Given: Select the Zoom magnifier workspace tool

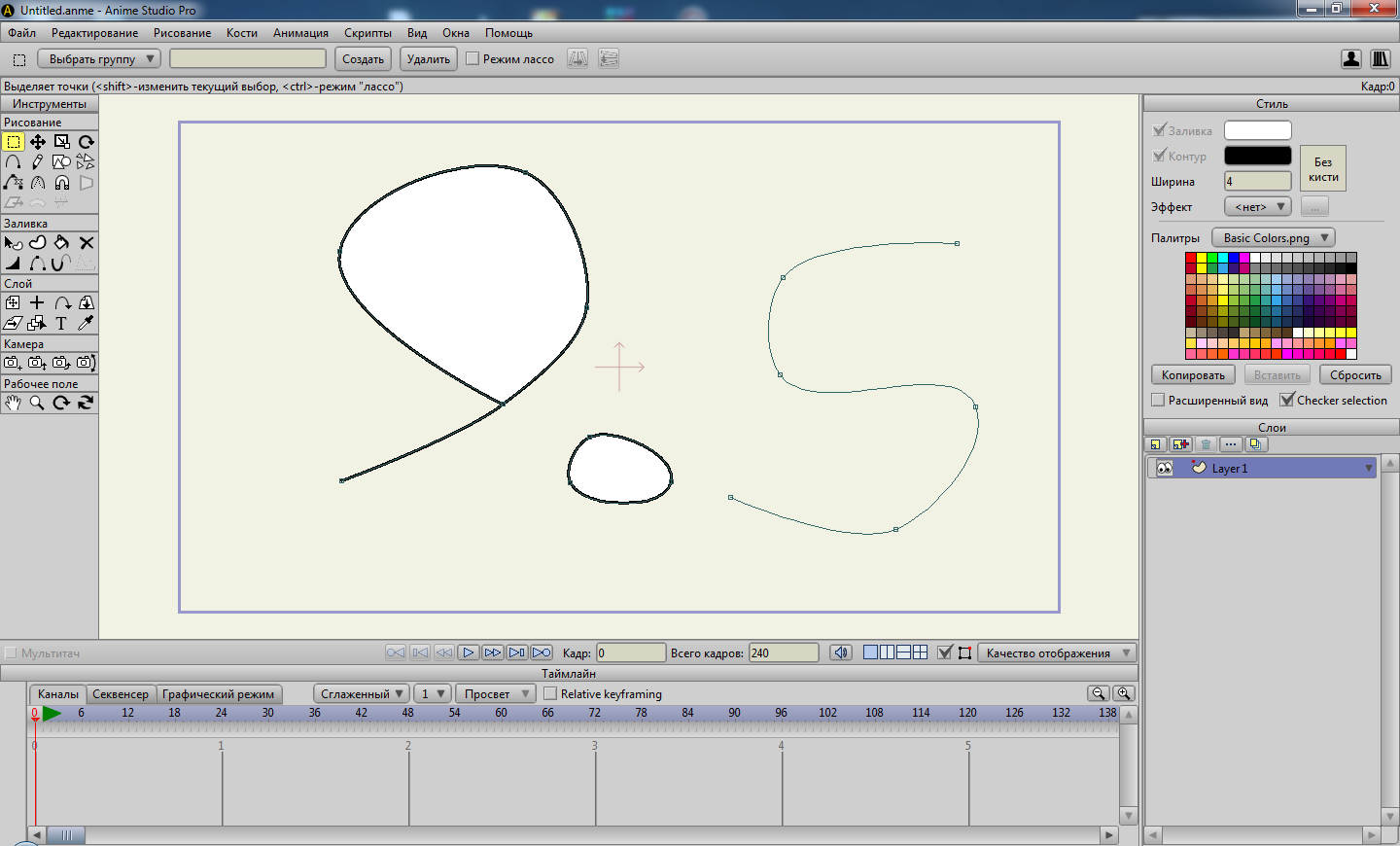Looking at the screenshot, I should (x=37, y=403).
